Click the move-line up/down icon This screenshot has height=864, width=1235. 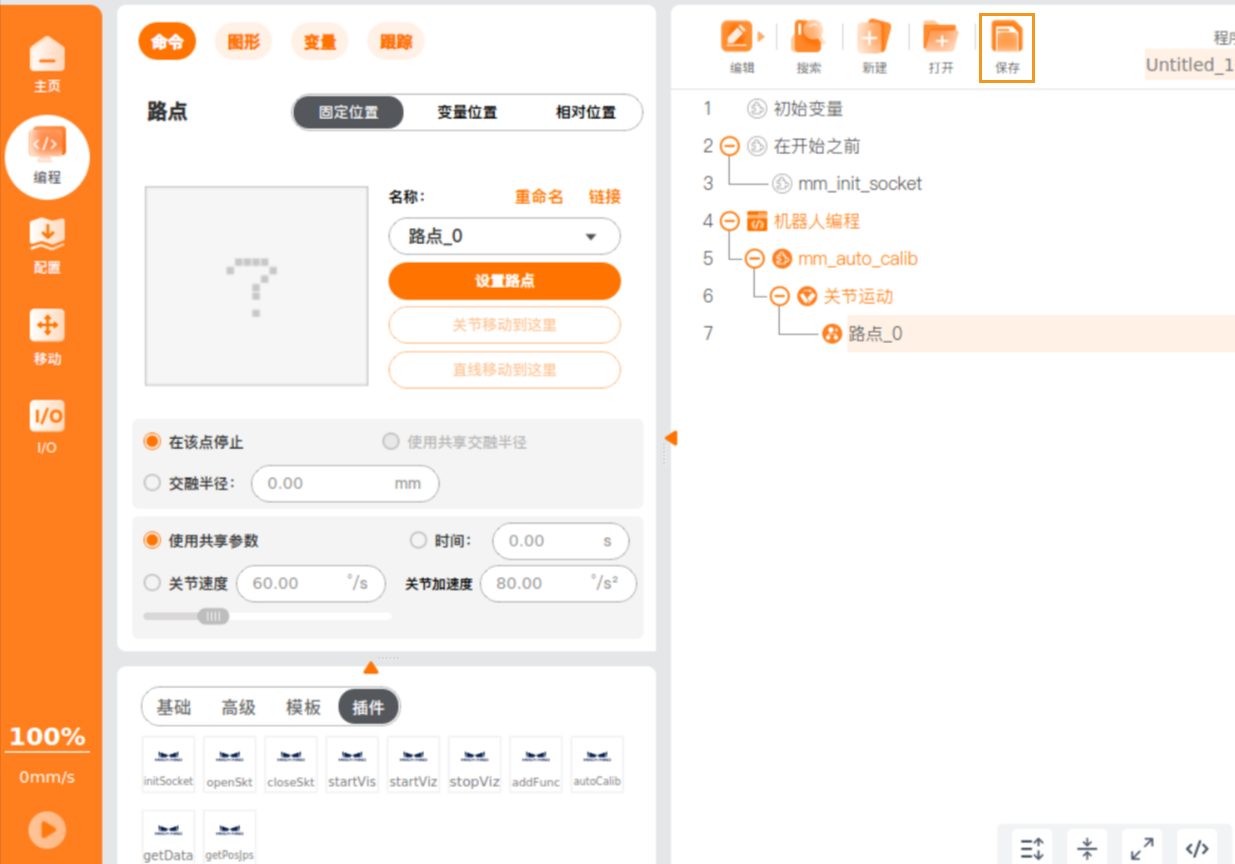click(1032, 848)
